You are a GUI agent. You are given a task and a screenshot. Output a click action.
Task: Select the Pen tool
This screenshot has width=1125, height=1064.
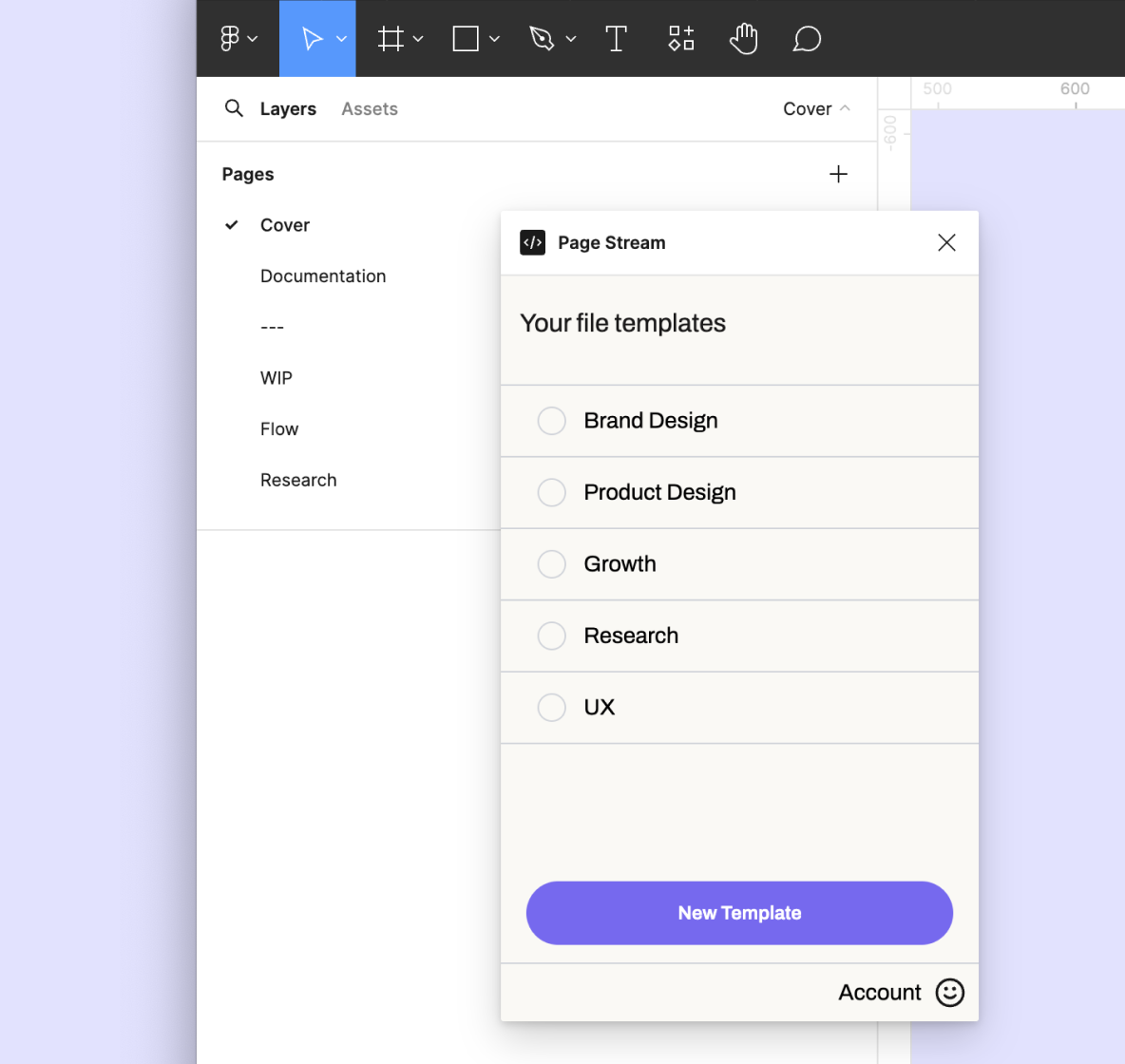(542, 38)
